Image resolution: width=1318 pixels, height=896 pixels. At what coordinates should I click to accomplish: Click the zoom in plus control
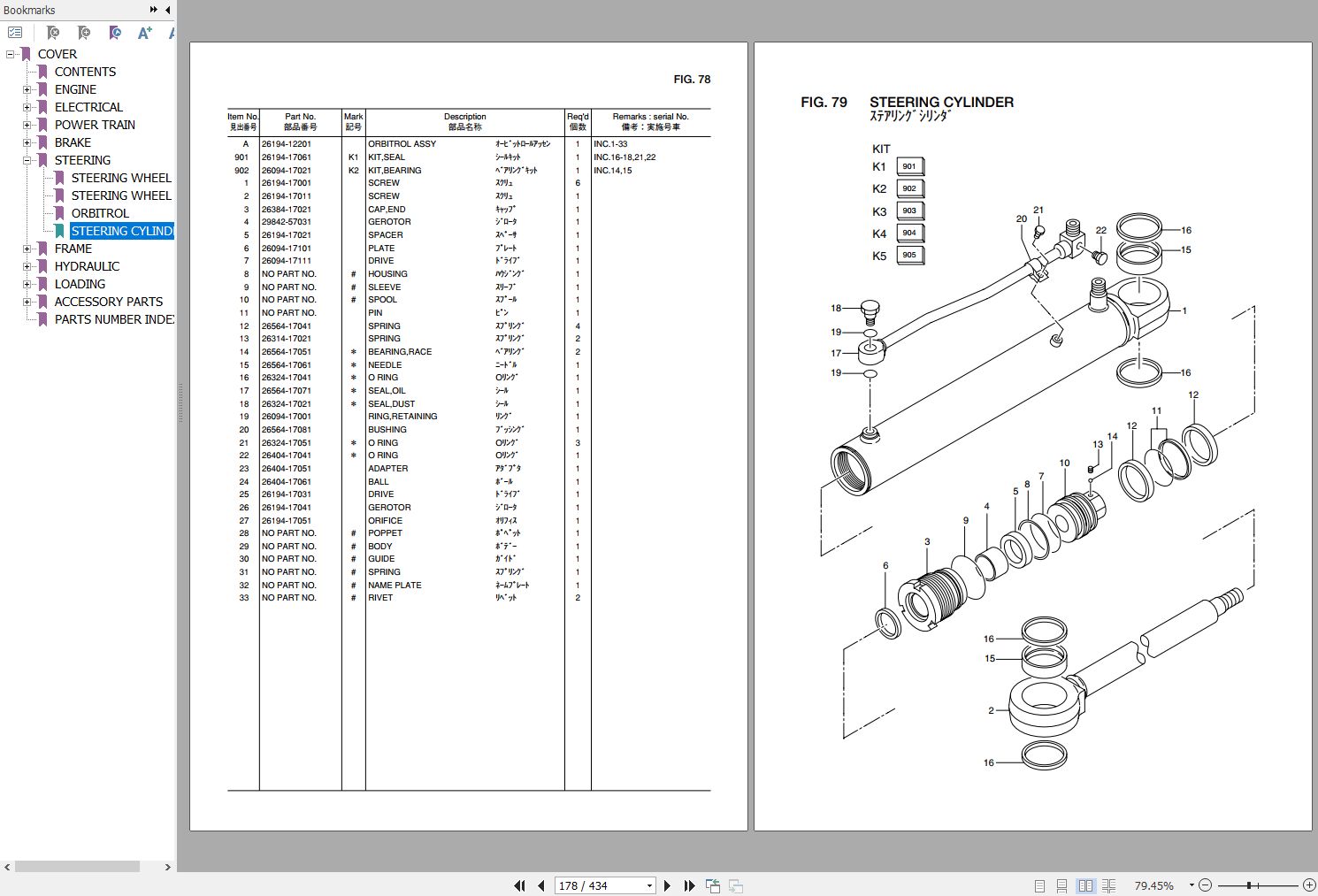[1307, 885]
